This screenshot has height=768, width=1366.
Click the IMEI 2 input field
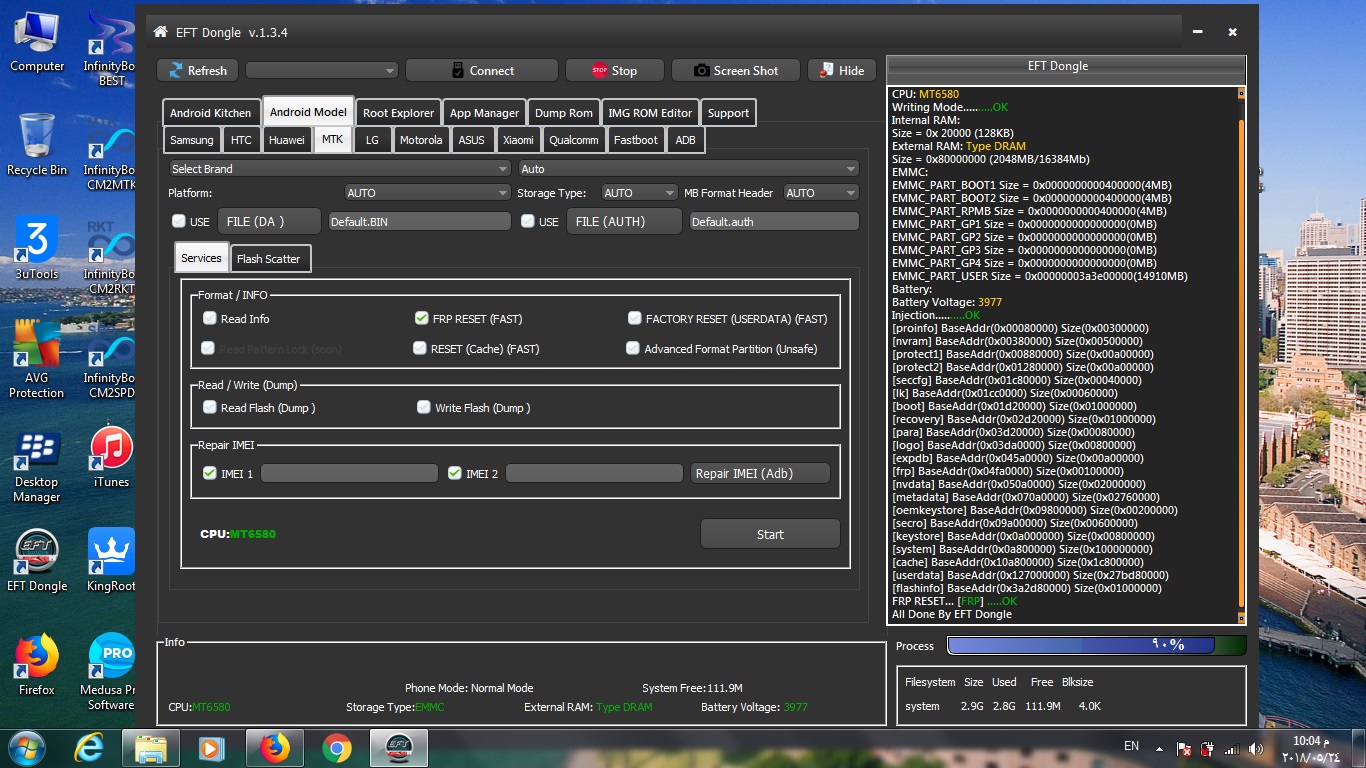(x=594, y=473)
